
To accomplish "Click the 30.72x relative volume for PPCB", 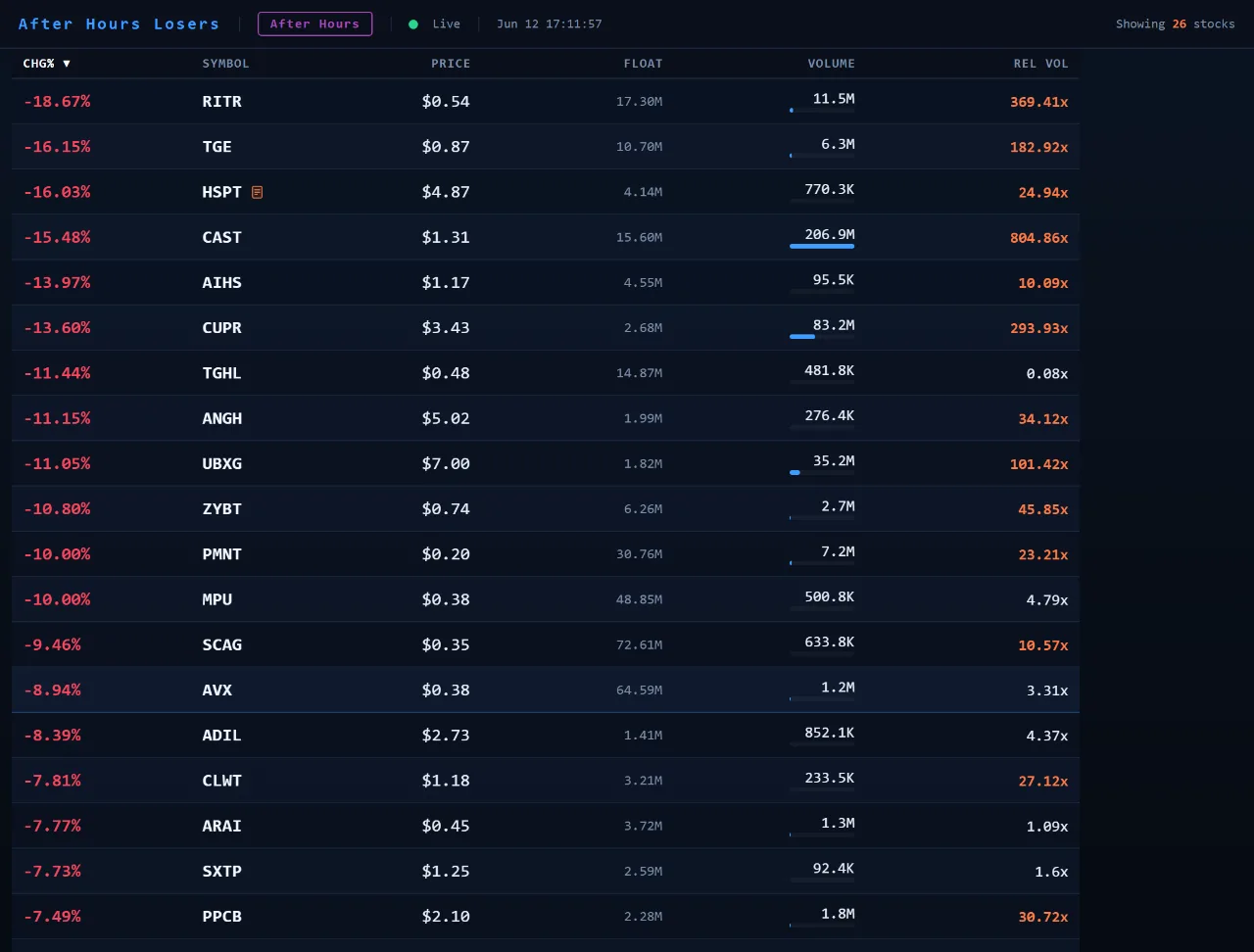I will point(1043,917).
